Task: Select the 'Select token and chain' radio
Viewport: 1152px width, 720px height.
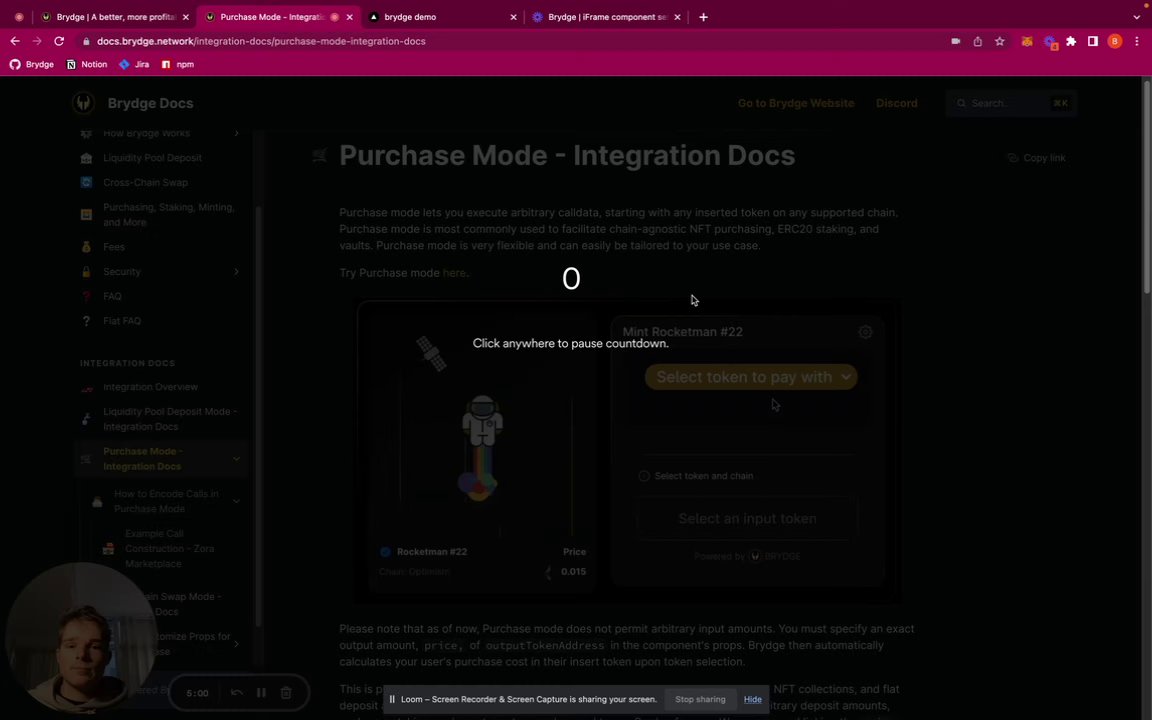Action: coord(644,476)
